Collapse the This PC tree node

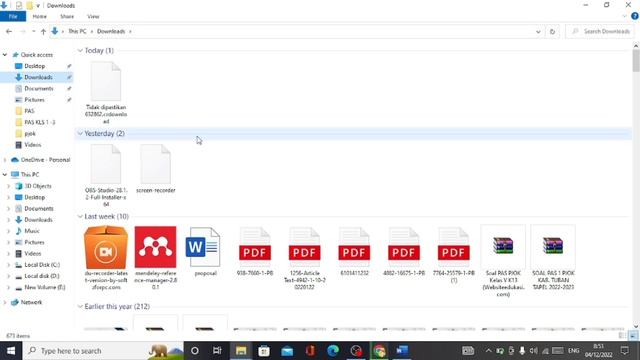click(5, 175)
